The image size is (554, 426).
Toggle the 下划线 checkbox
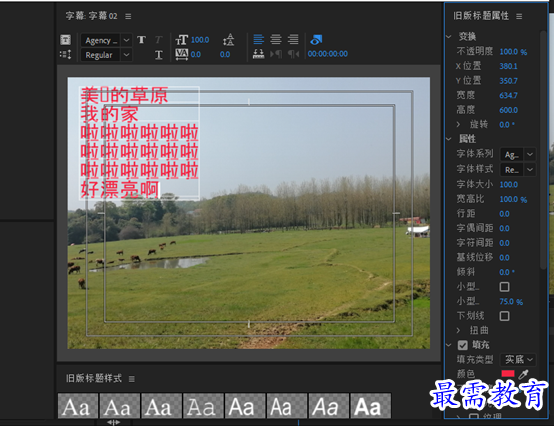(505, 316)
